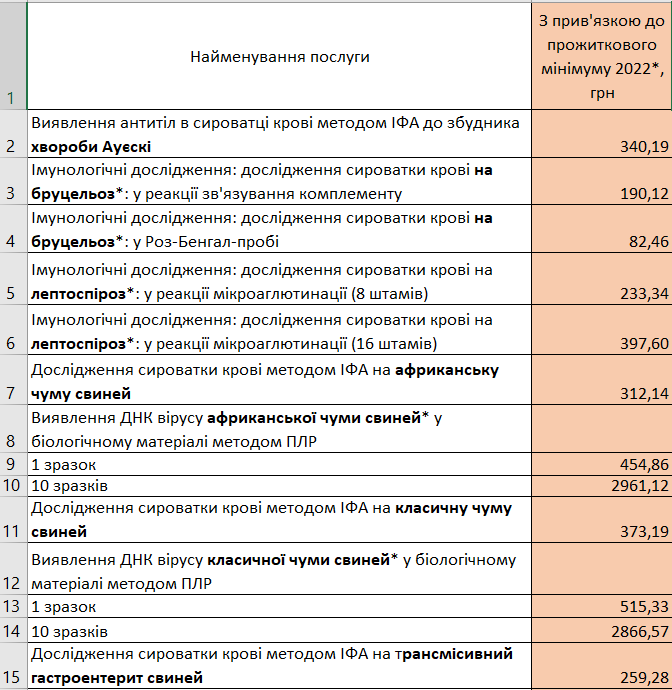The width and height of the screenshot is (672, 690).
Task: Click the класичну чуму свиней ІФА cell
Action: point(279,520)
